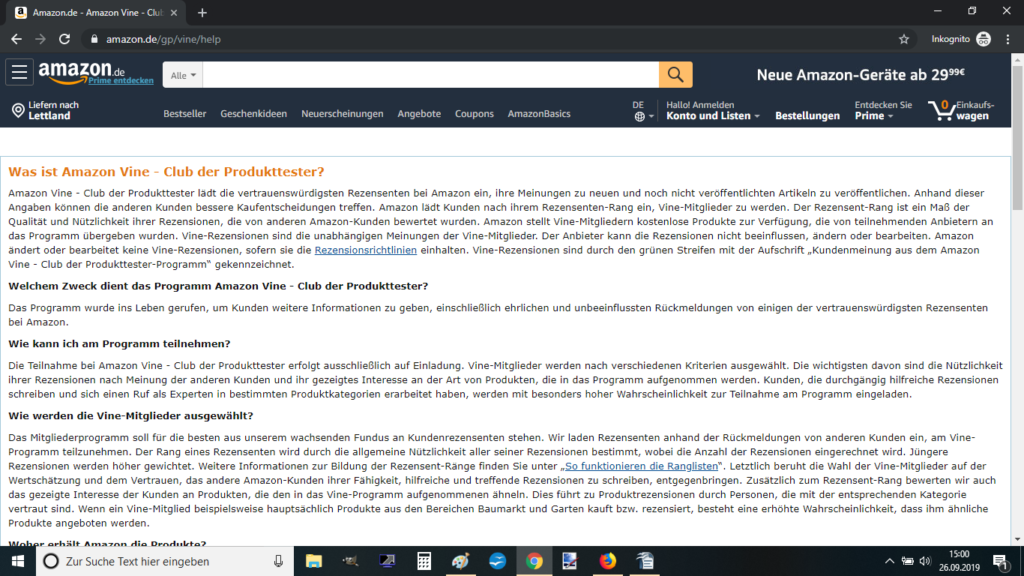This screenshot has height=576, width=1024.
Task: Open the Bestellungen orders link
Action: (x=807, y=116)
